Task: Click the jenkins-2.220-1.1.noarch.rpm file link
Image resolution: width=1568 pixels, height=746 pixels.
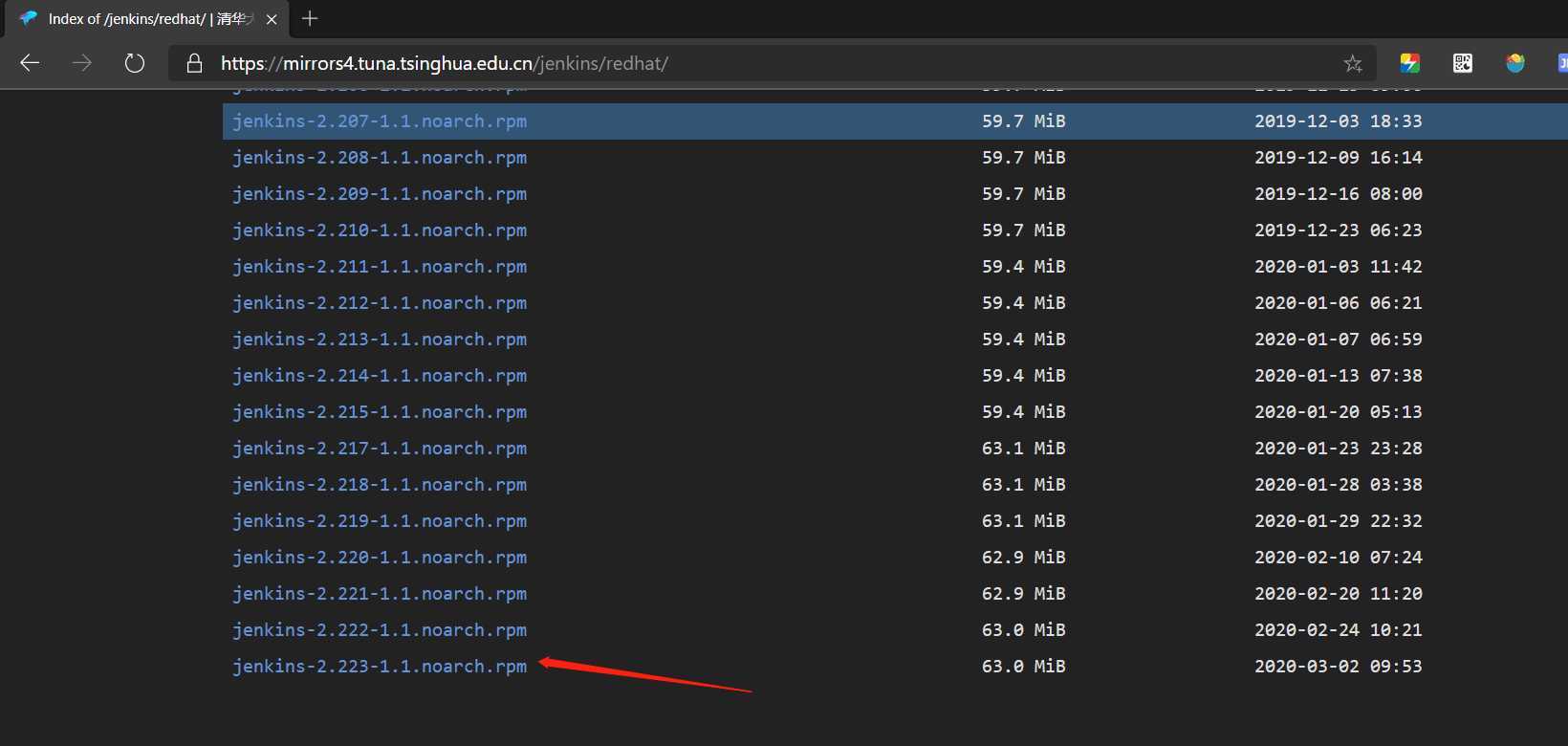Action: (x=380, y=558)
